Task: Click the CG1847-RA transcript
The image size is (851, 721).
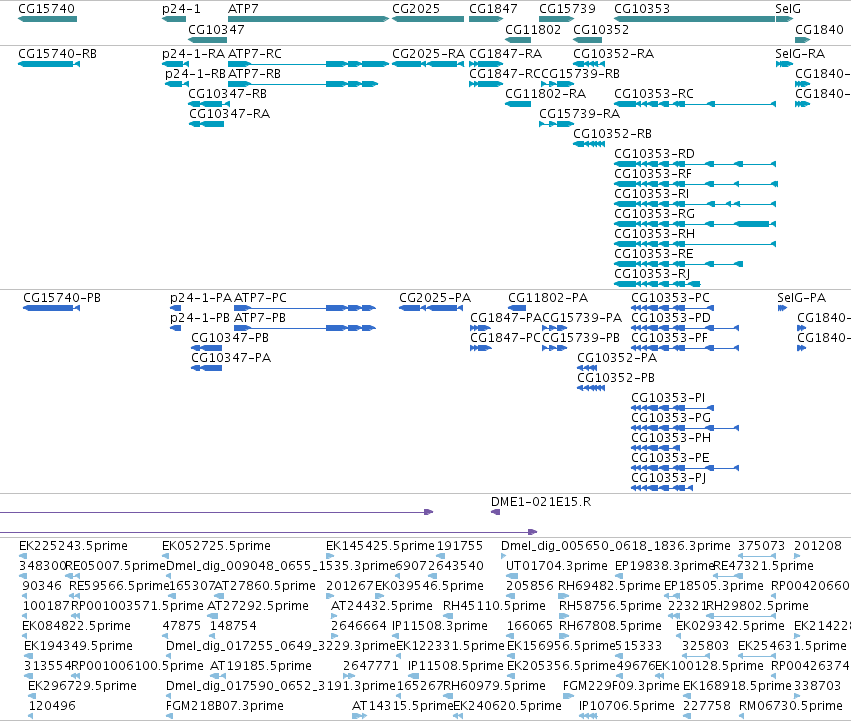Action: click(486, 64)
